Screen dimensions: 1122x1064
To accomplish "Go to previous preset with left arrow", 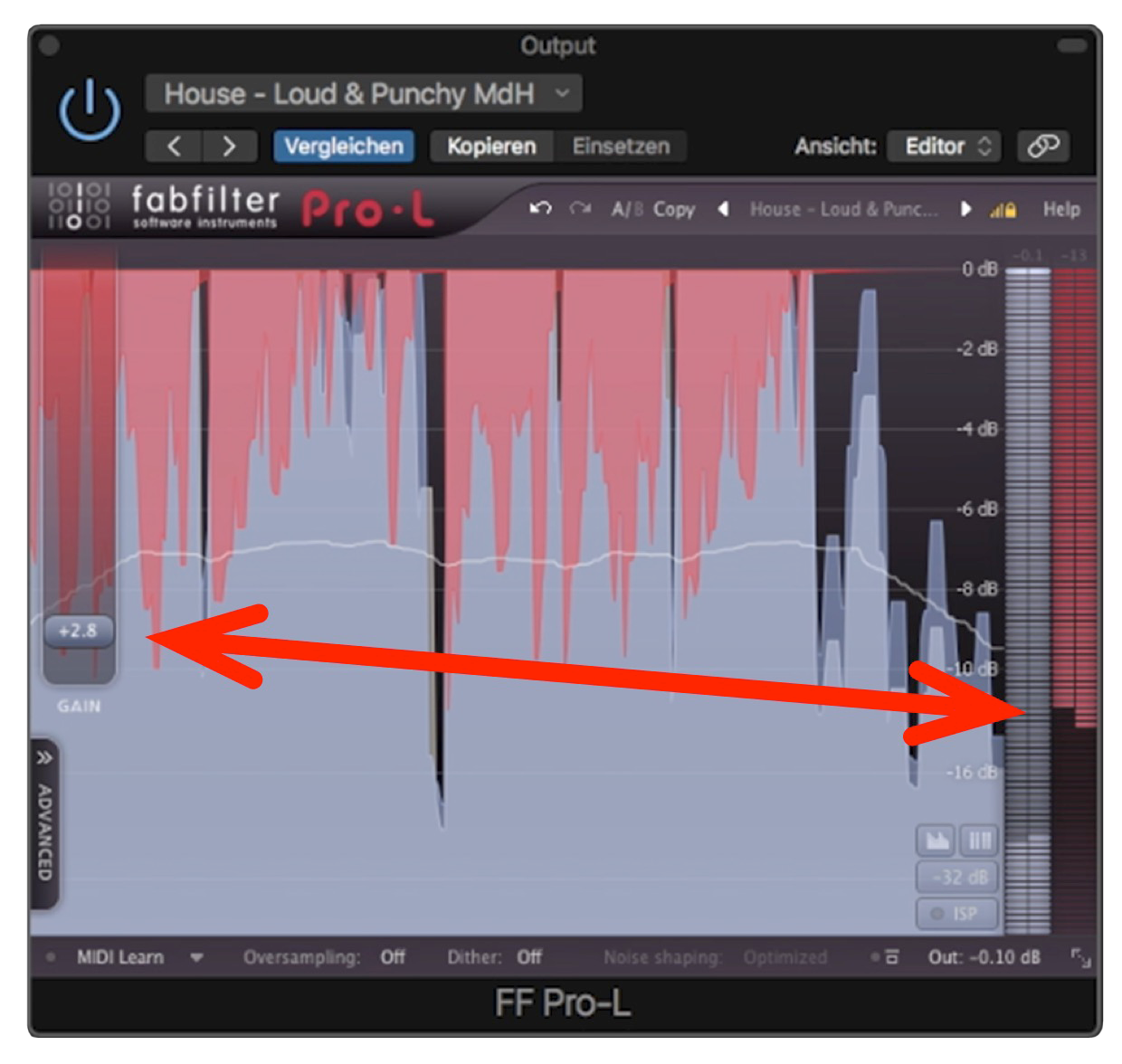I will click(x=174, y=147).
